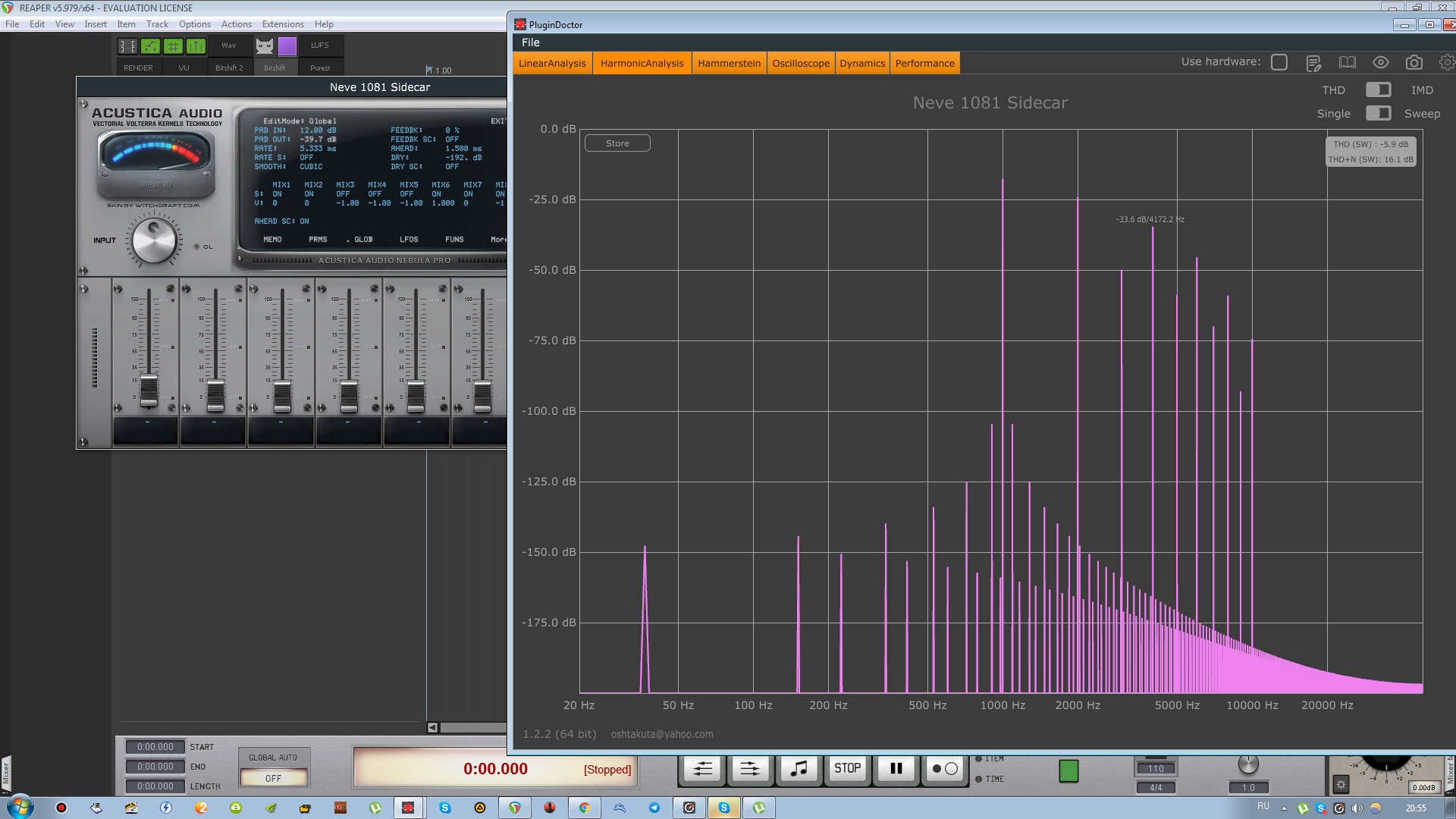Click the second transport sliders icon
The height and width of the screenshot is (819, 1456).
tap(749, 769)
